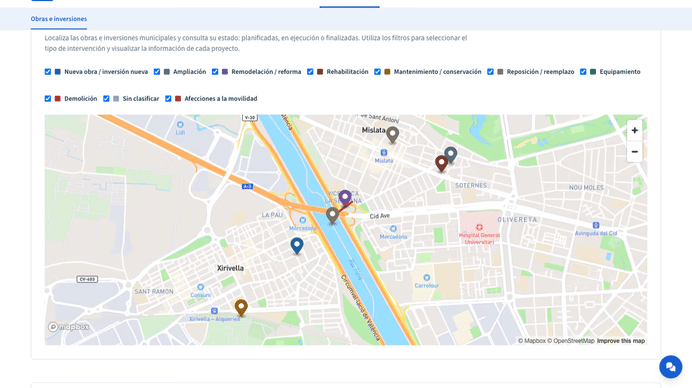Zoom in the map with plus button
692x388 pixels.
(634, 130)
